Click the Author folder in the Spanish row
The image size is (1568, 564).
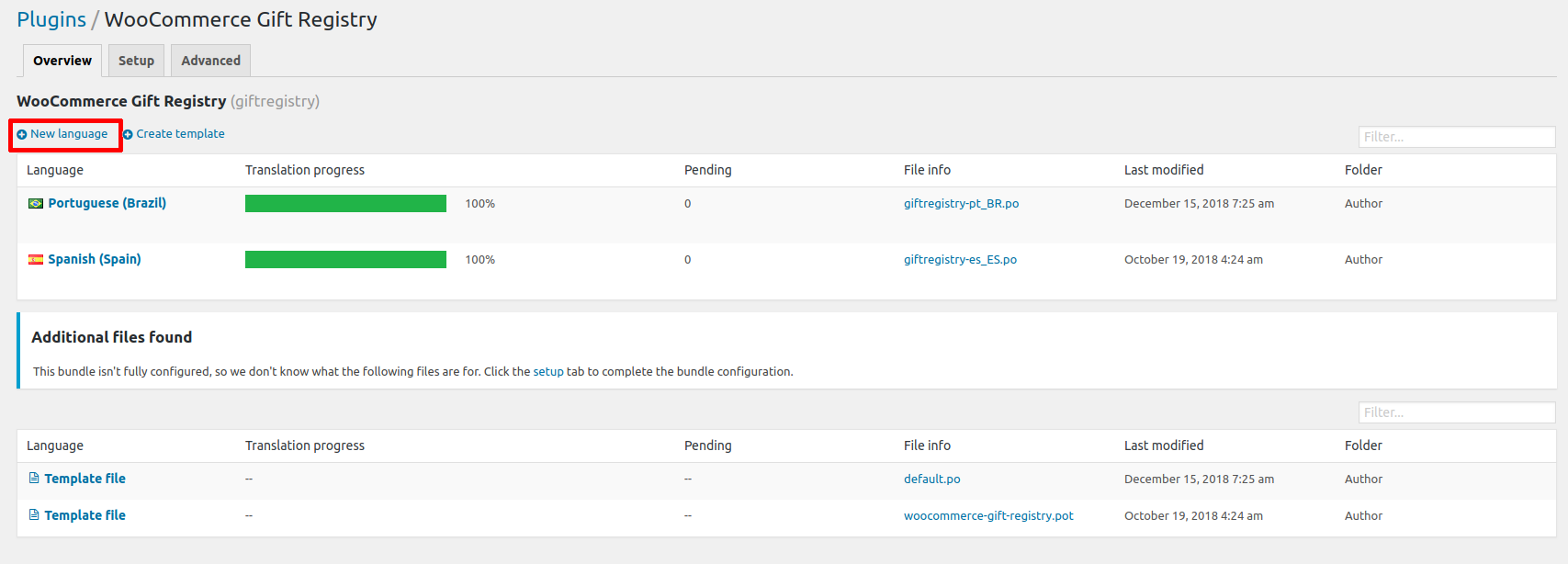[1363, 260]
